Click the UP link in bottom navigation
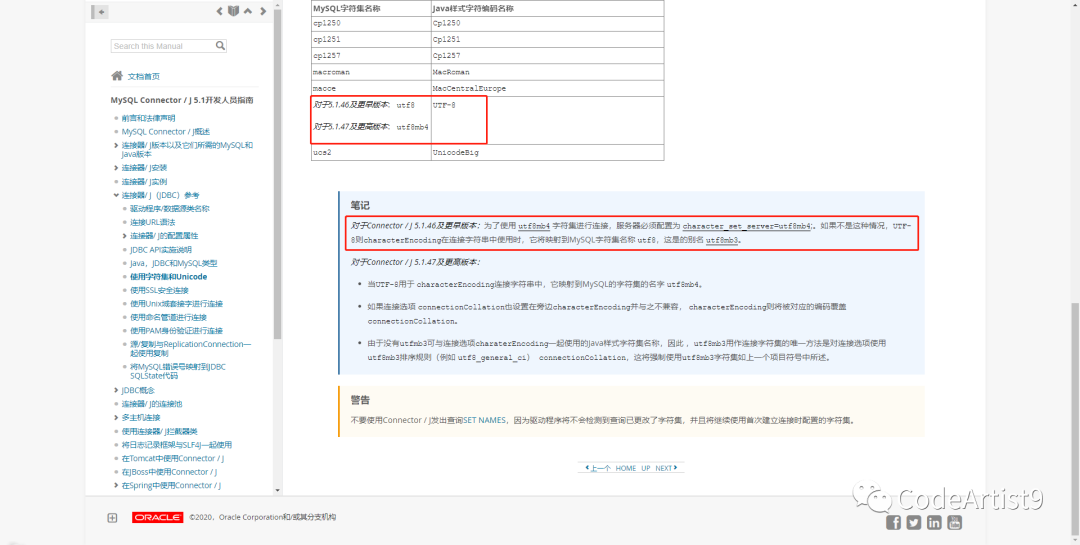Viewport: 1080px width, 545px height. 646,468
